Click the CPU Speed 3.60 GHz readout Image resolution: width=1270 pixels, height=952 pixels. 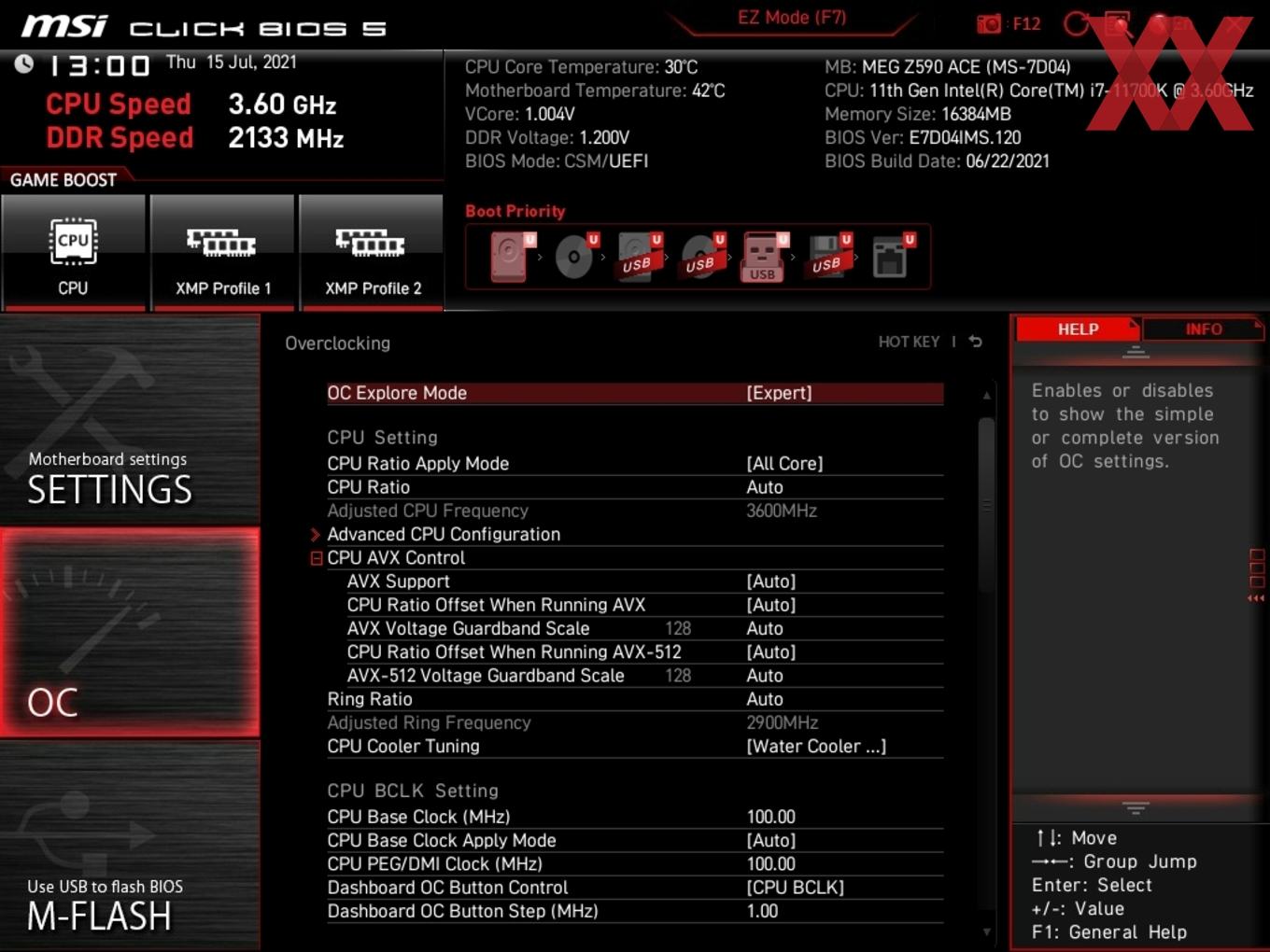pyautogui.click(x=191, y=104)
